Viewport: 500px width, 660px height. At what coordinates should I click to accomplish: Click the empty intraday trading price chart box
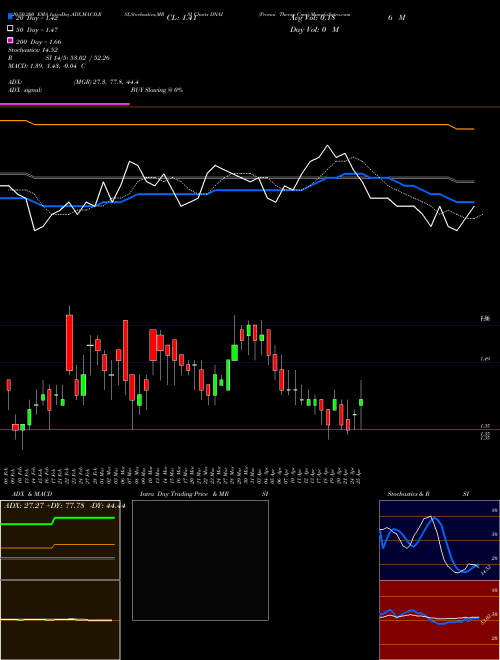pyautogui.click(x=200, y=560)
